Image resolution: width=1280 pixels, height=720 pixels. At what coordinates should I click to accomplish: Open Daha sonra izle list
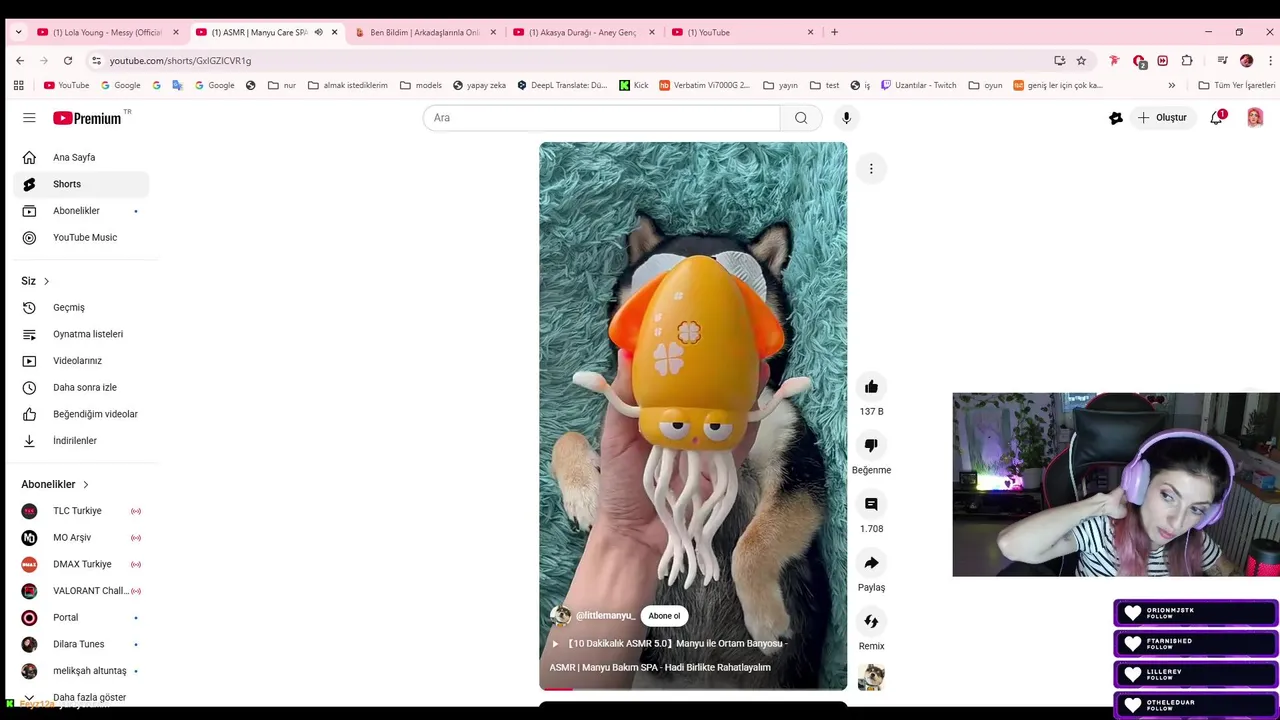pyautogui.click(x=81, y=387)
